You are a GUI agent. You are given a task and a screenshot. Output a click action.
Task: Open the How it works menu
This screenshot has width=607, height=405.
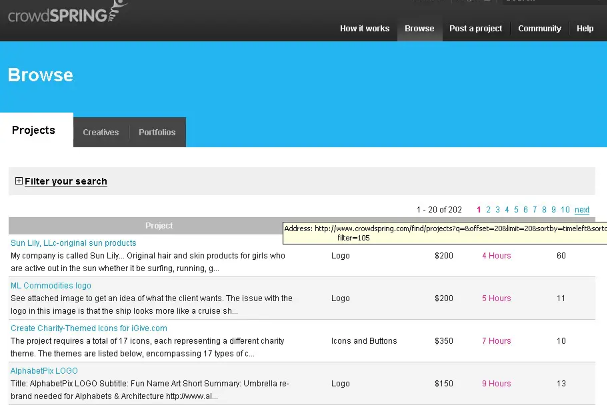tap(365, 28)
